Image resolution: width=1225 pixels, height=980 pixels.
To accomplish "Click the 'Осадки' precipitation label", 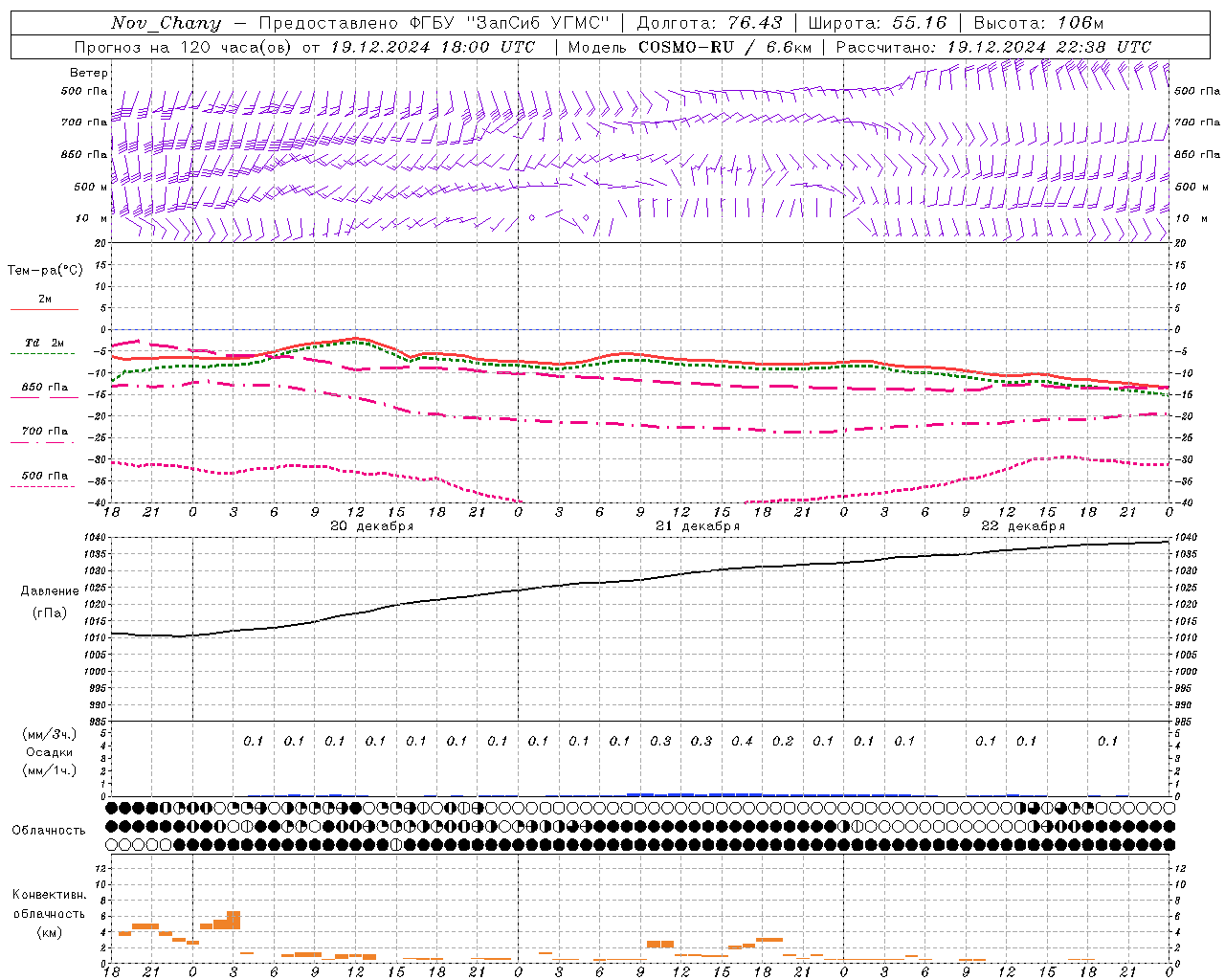I will 49,752.
